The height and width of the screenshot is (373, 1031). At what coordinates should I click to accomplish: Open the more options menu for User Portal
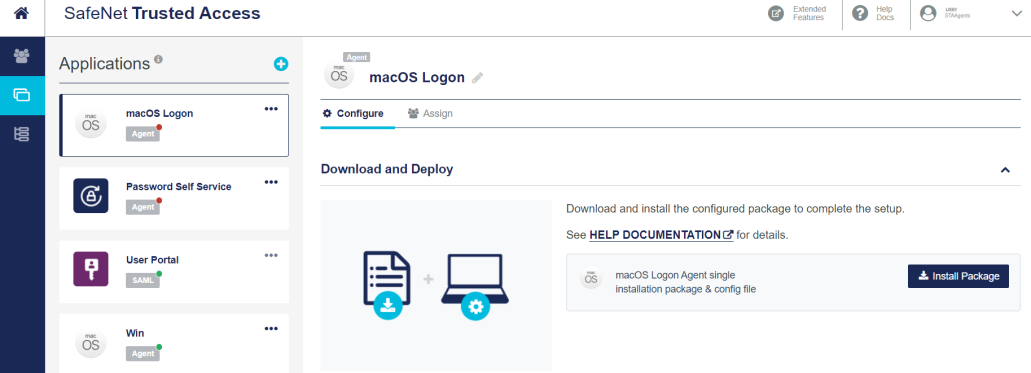(271, 255)
